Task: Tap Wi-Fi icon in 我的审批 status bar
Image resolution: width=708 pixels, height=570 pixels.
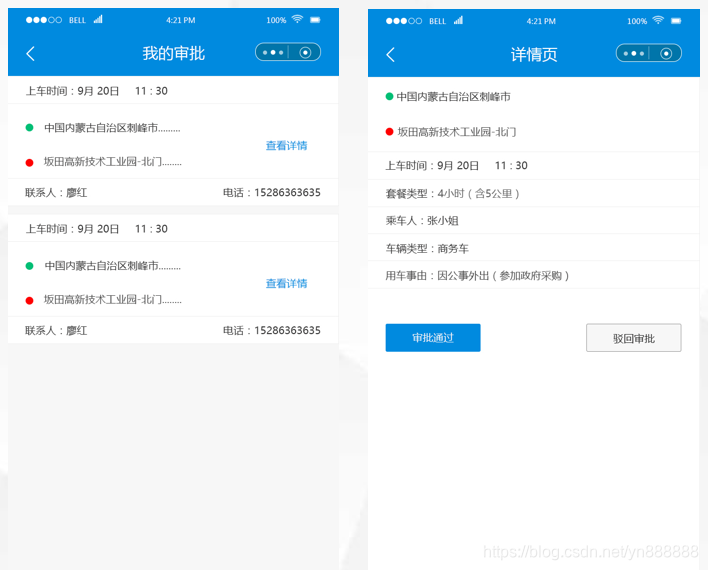Action: [297, 19]
